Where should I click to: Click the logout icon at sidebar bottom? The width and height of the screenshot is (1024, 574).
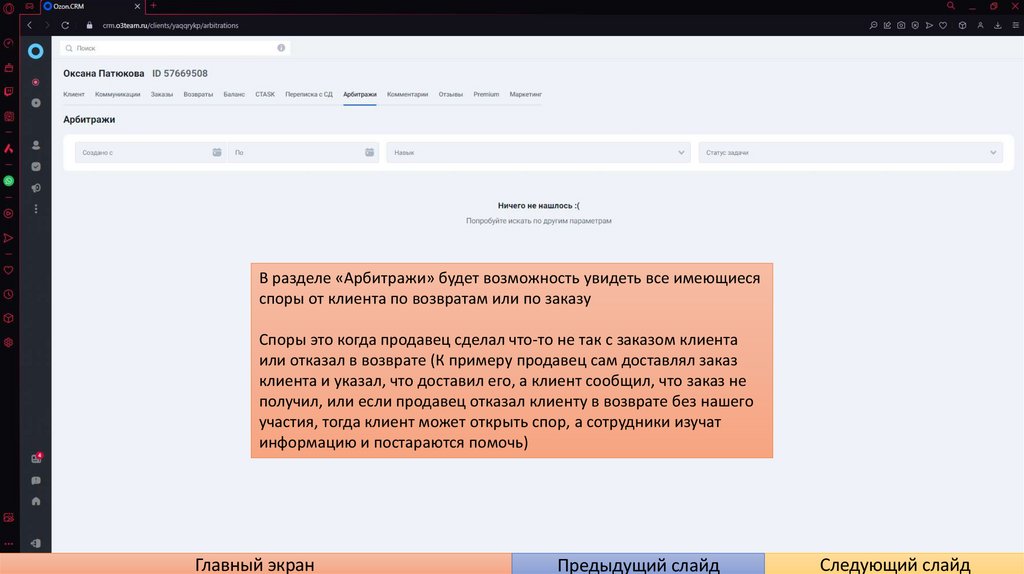(36, 543)
